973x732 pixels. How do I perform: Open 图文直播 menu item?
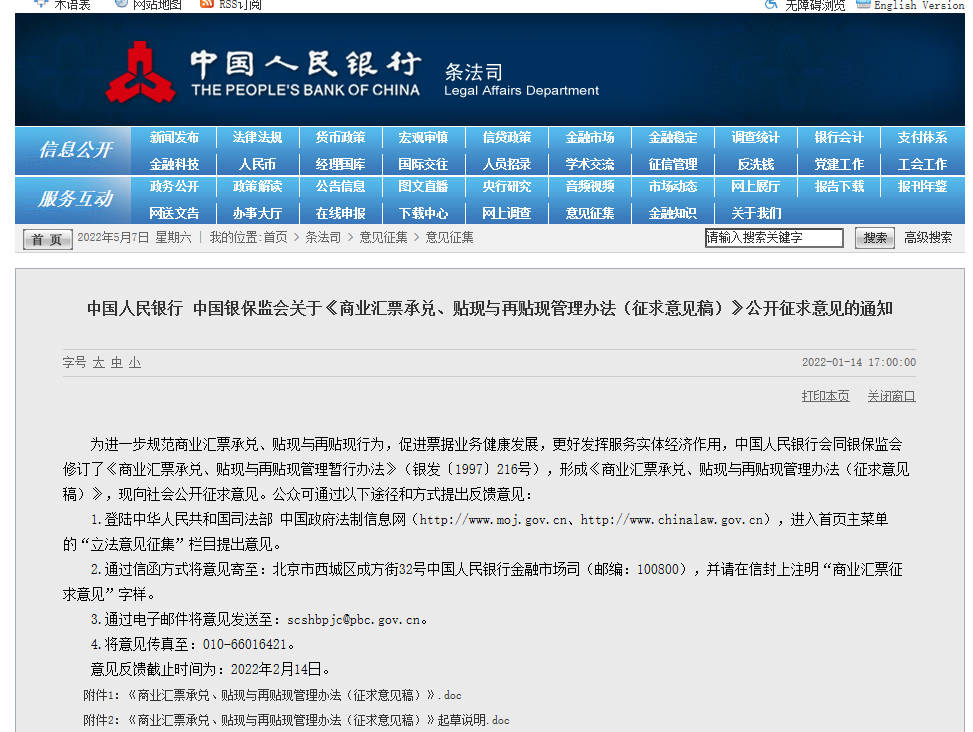coord(423,186)
